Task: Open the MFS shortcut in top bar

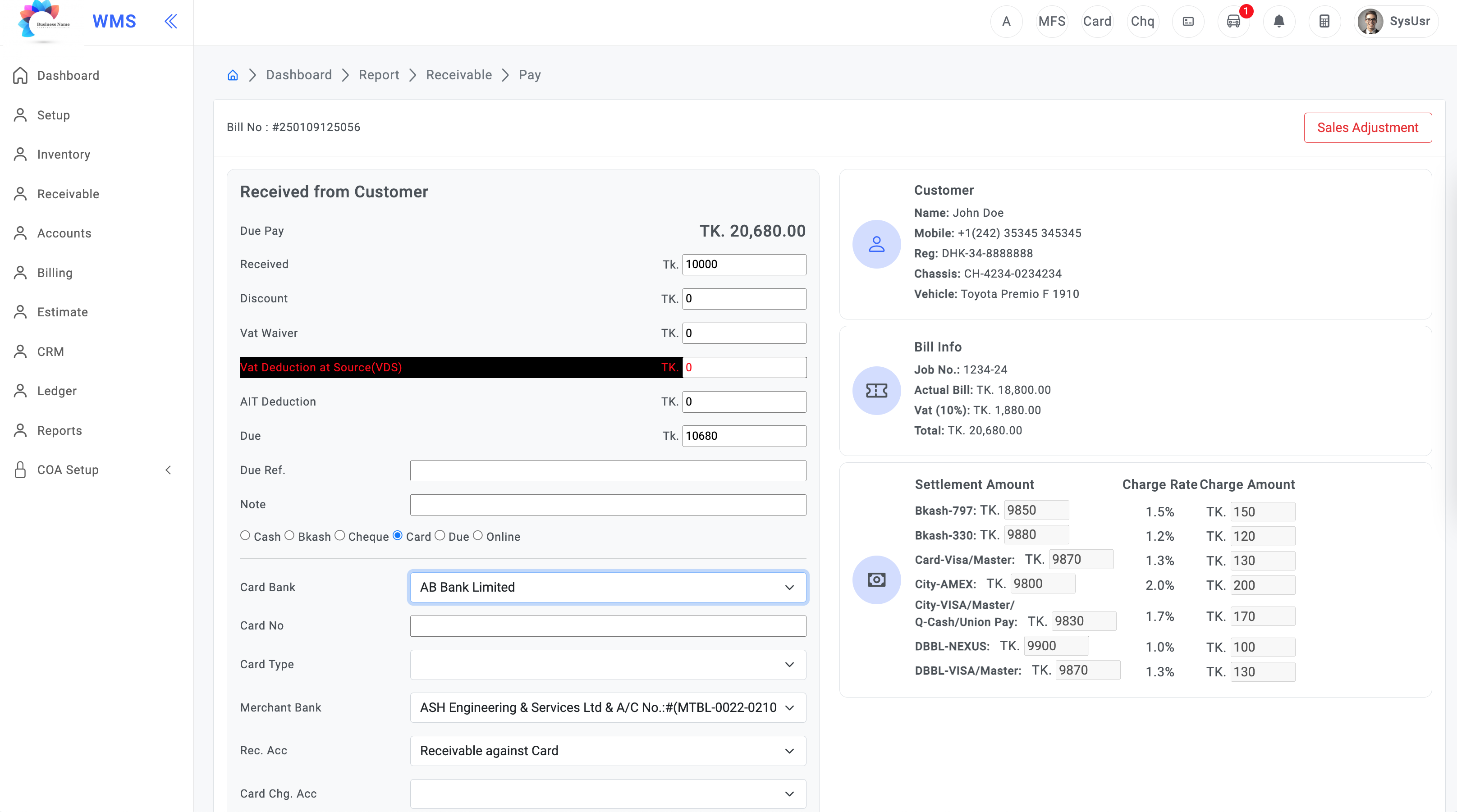Action: [1051, 22]
